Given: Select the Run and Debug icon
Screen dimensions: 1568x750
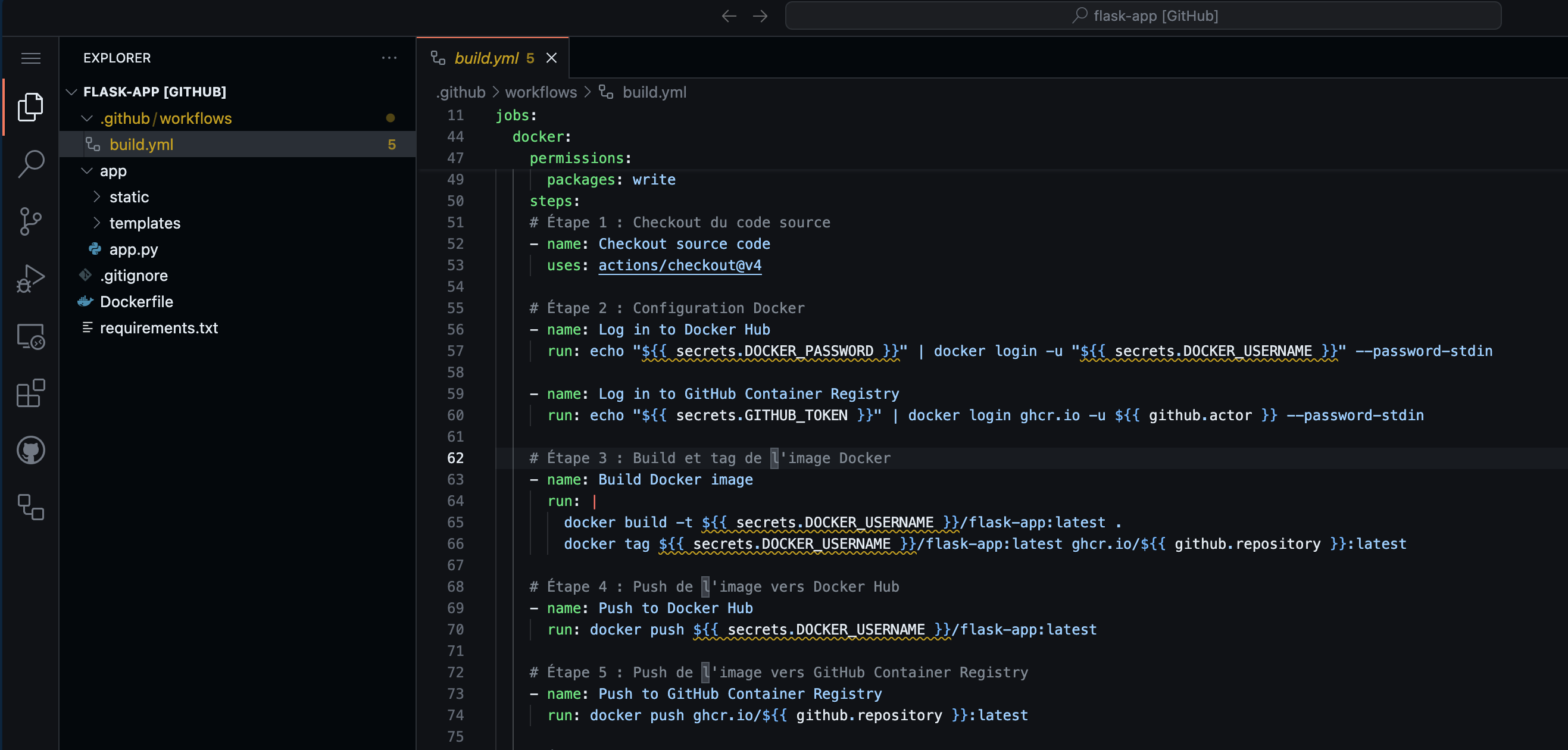Looking at the screenshot, I should pyautogui.click(x=30, y=278).
